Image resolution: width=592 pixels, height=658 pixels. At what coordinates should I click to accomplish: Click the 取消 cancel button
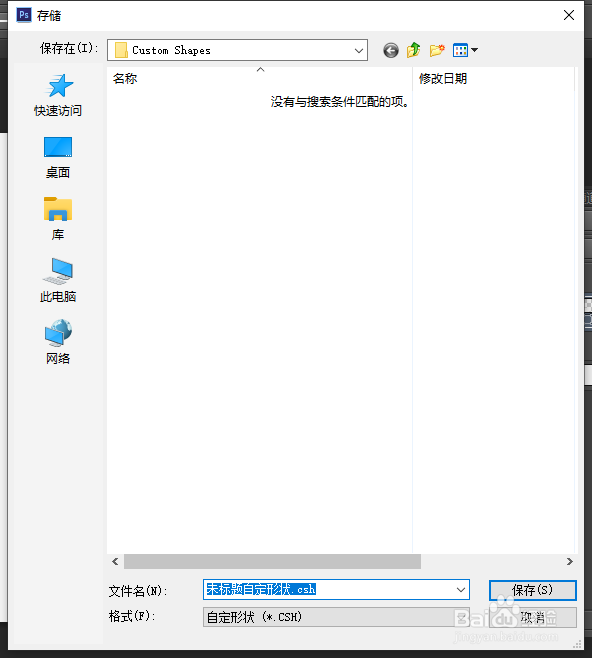coord(532,617)
